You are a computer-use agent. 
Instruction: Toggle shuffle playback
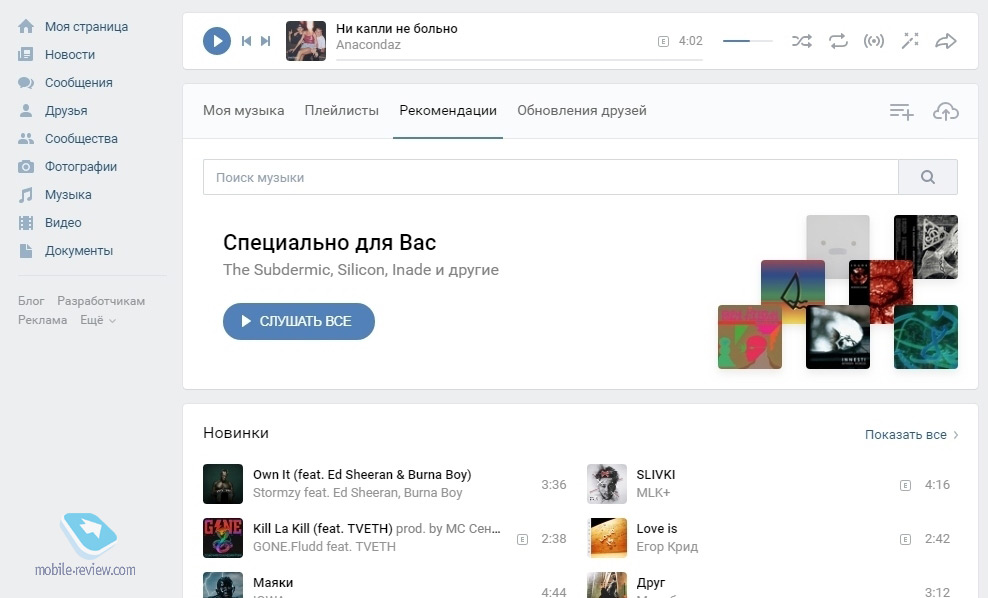(x=801, y=42)
